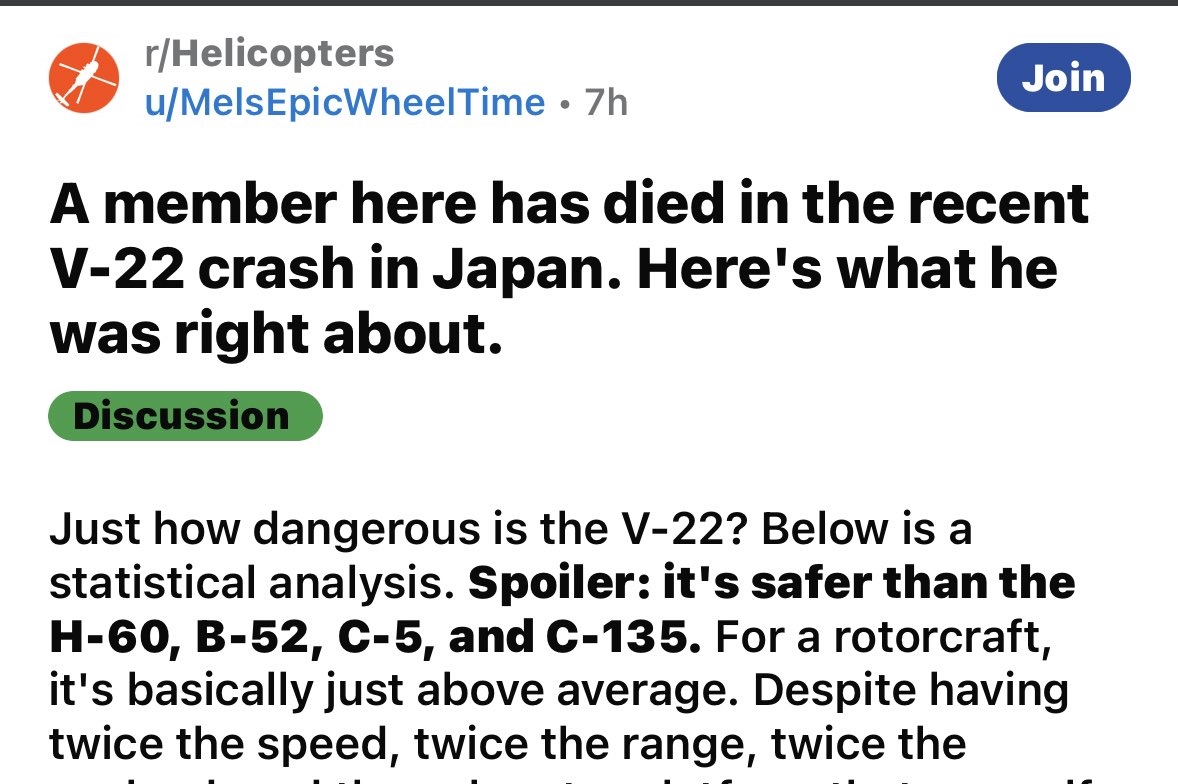Click the phrase "For a rotorcraft,"
Image resolution: width=1178 pixels, height=784 pixels.
point(880,637)
